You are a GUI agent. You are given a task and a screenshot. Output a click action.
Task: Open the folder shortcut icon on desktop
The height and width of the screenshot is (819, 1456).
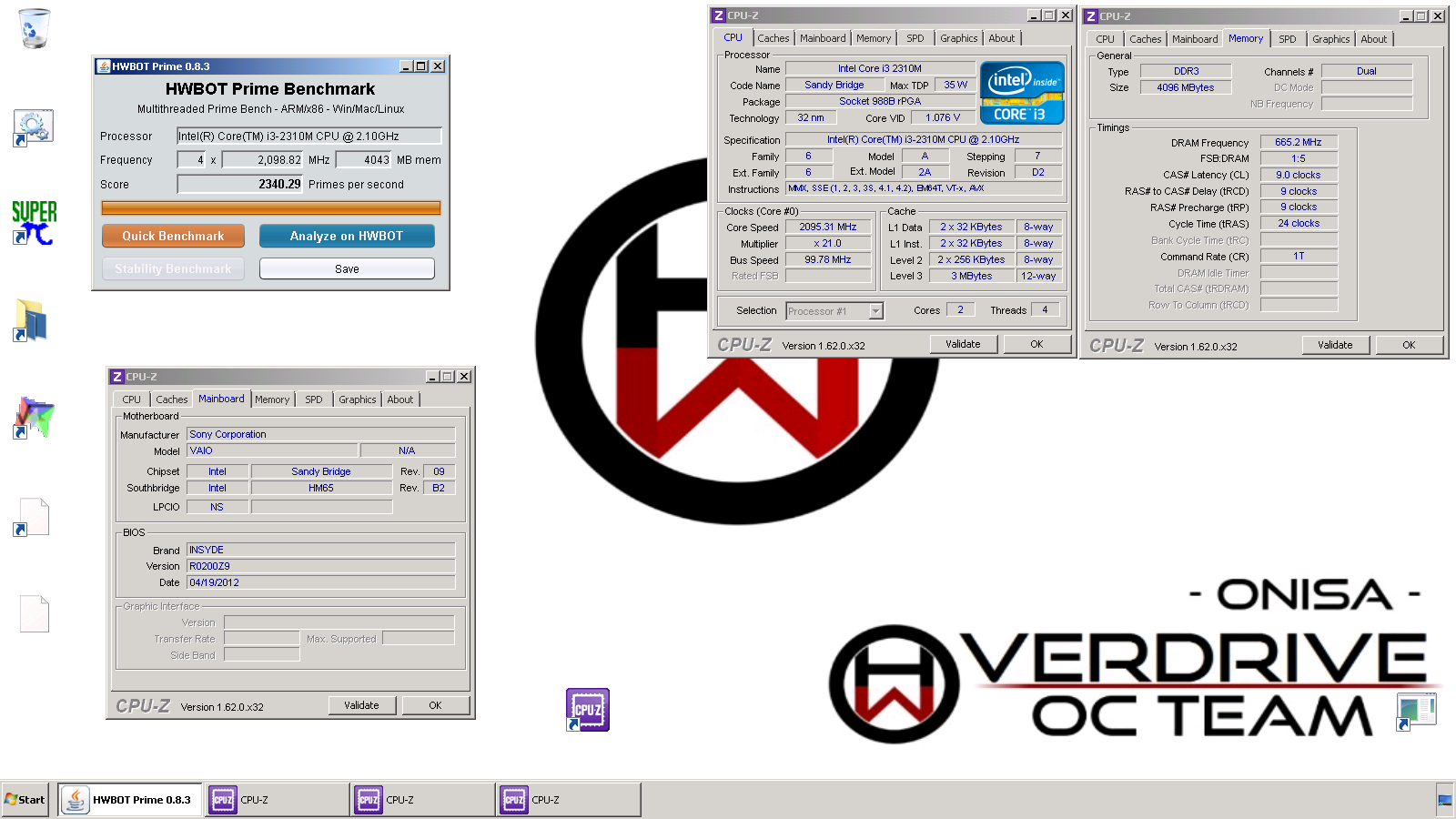click(31, 320)
